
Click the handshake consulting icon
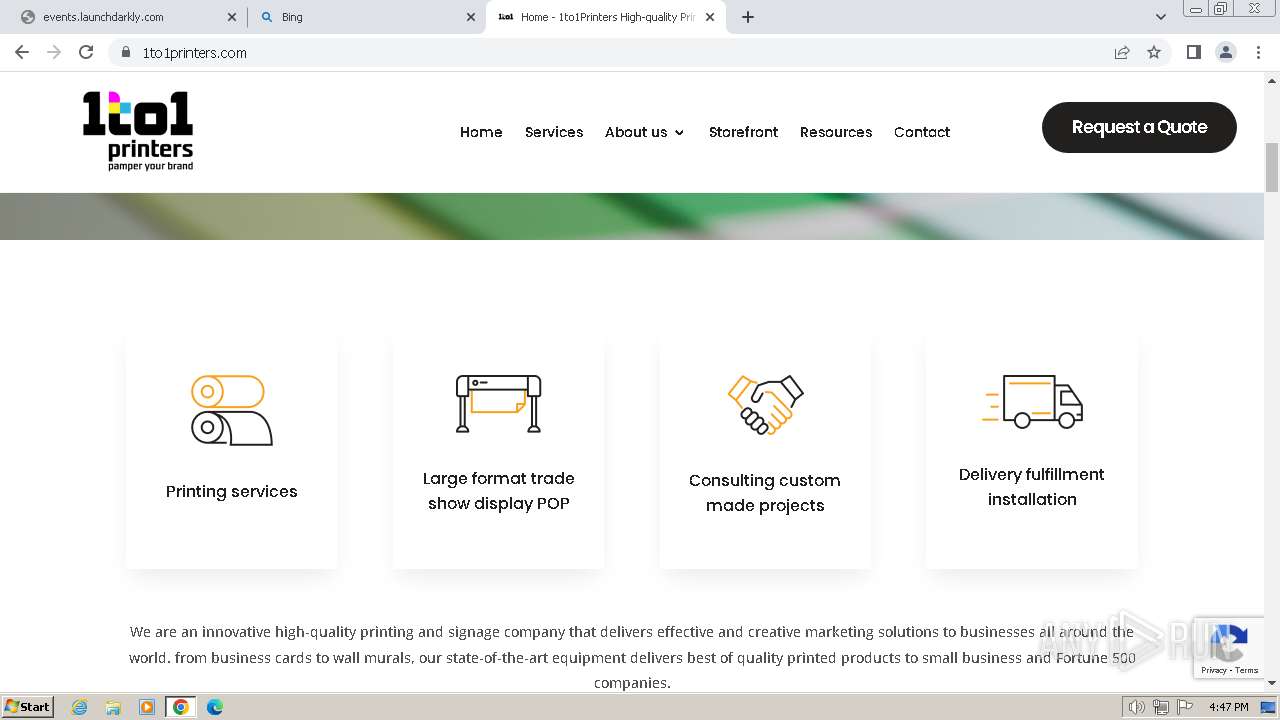click(765, 404)
